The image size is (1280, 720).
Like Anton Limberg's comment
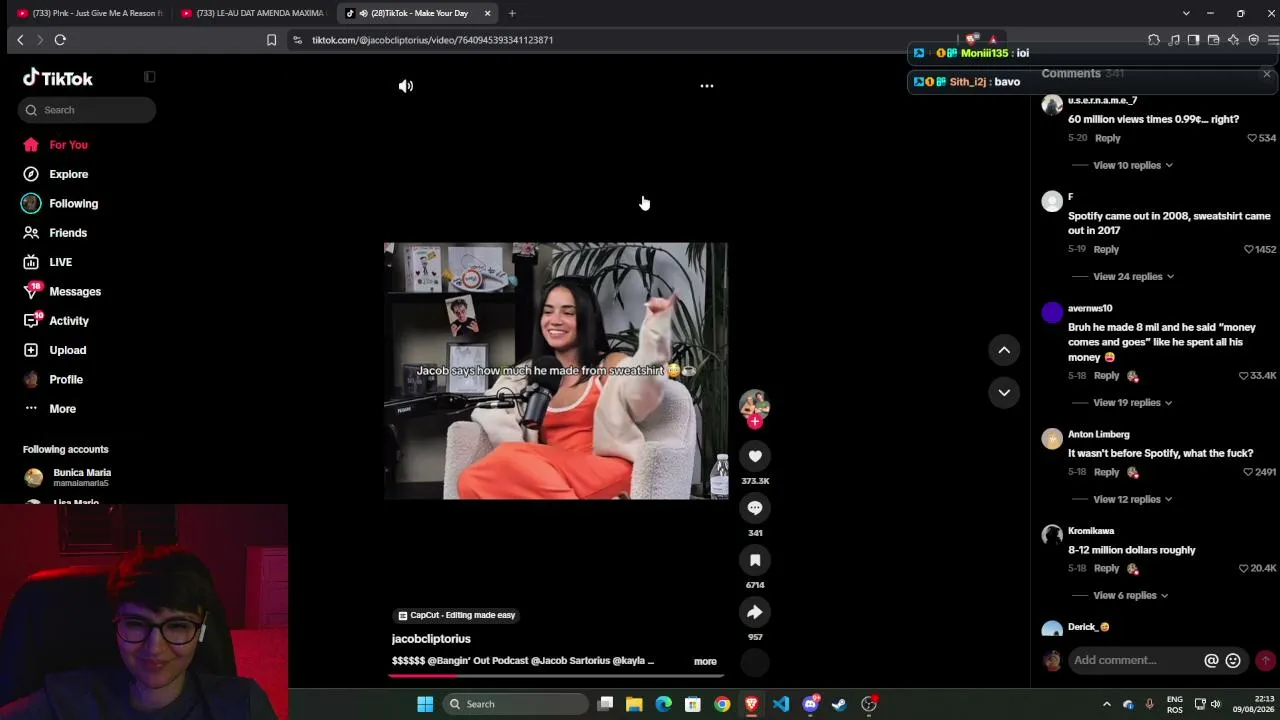[x=1249, y=472]
